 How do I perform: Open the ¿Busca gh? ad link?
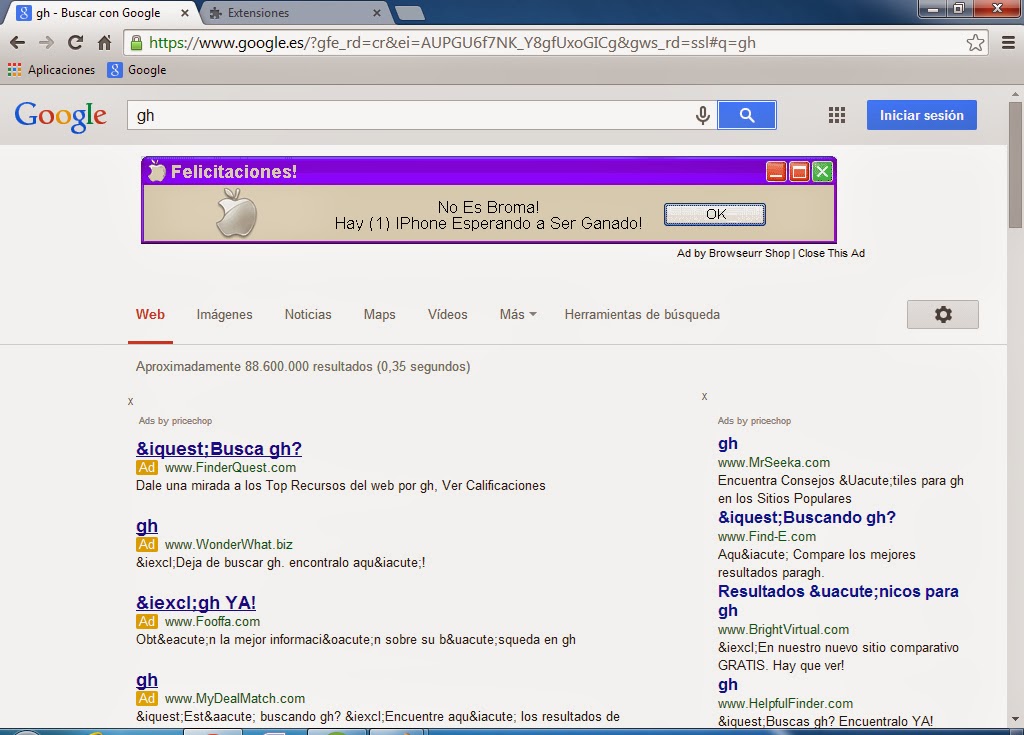coord(219,449)
